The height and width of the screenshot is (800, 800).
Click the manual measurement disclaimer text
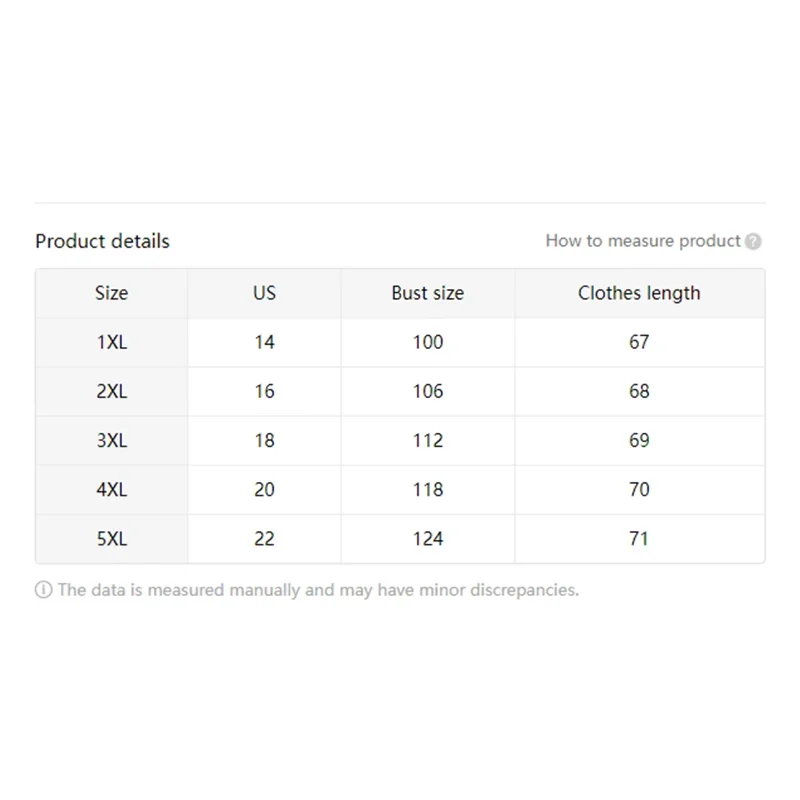[x=318, y=590]
